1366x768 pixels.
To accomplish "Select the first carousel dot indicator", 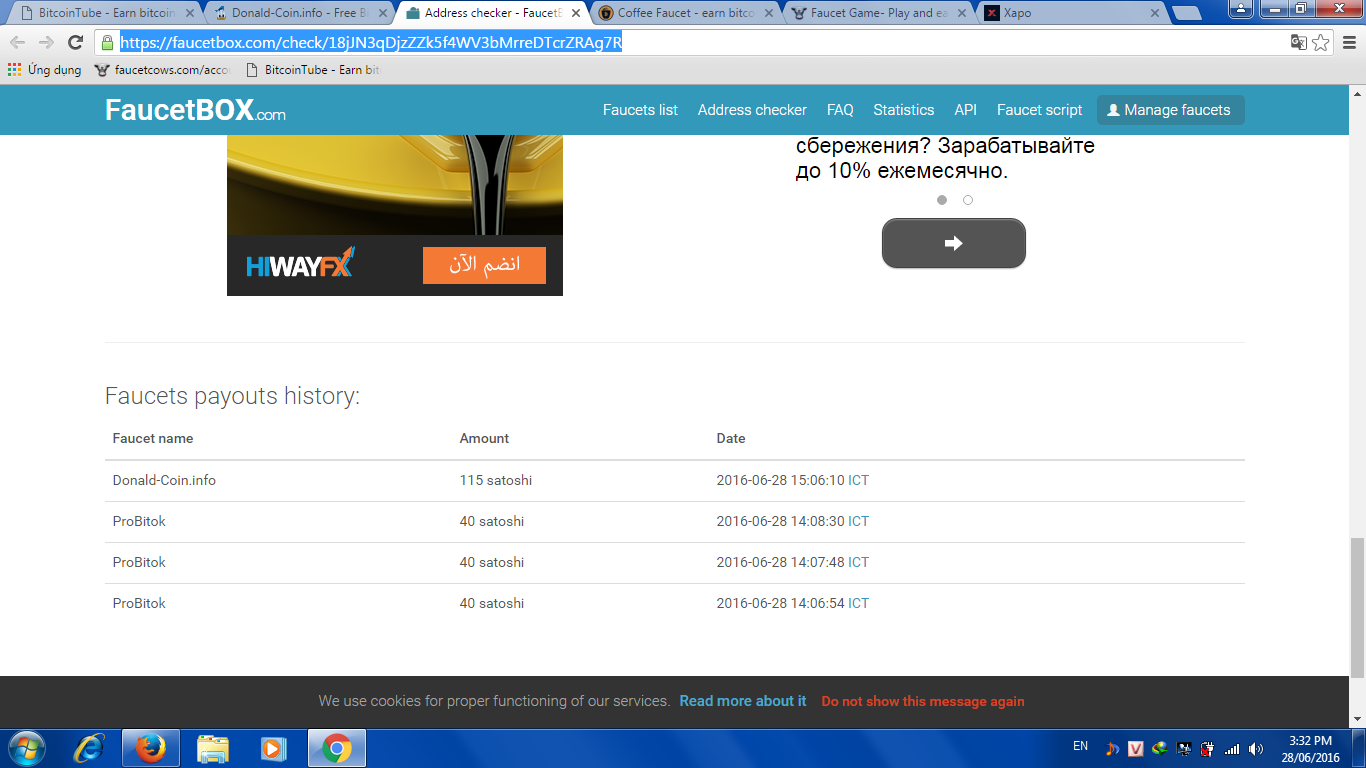I will tap(942, 200).
